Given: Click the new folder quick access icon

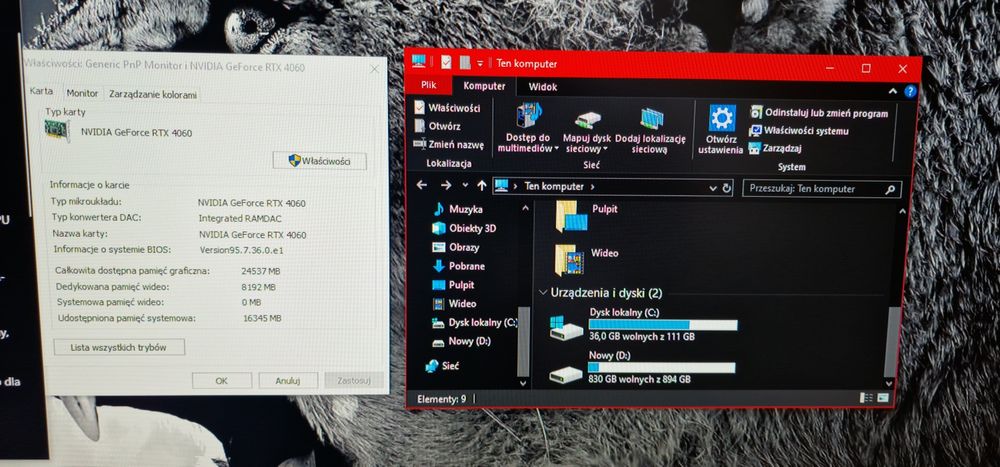Looking at the screenshot, I should tap(465, 63).
